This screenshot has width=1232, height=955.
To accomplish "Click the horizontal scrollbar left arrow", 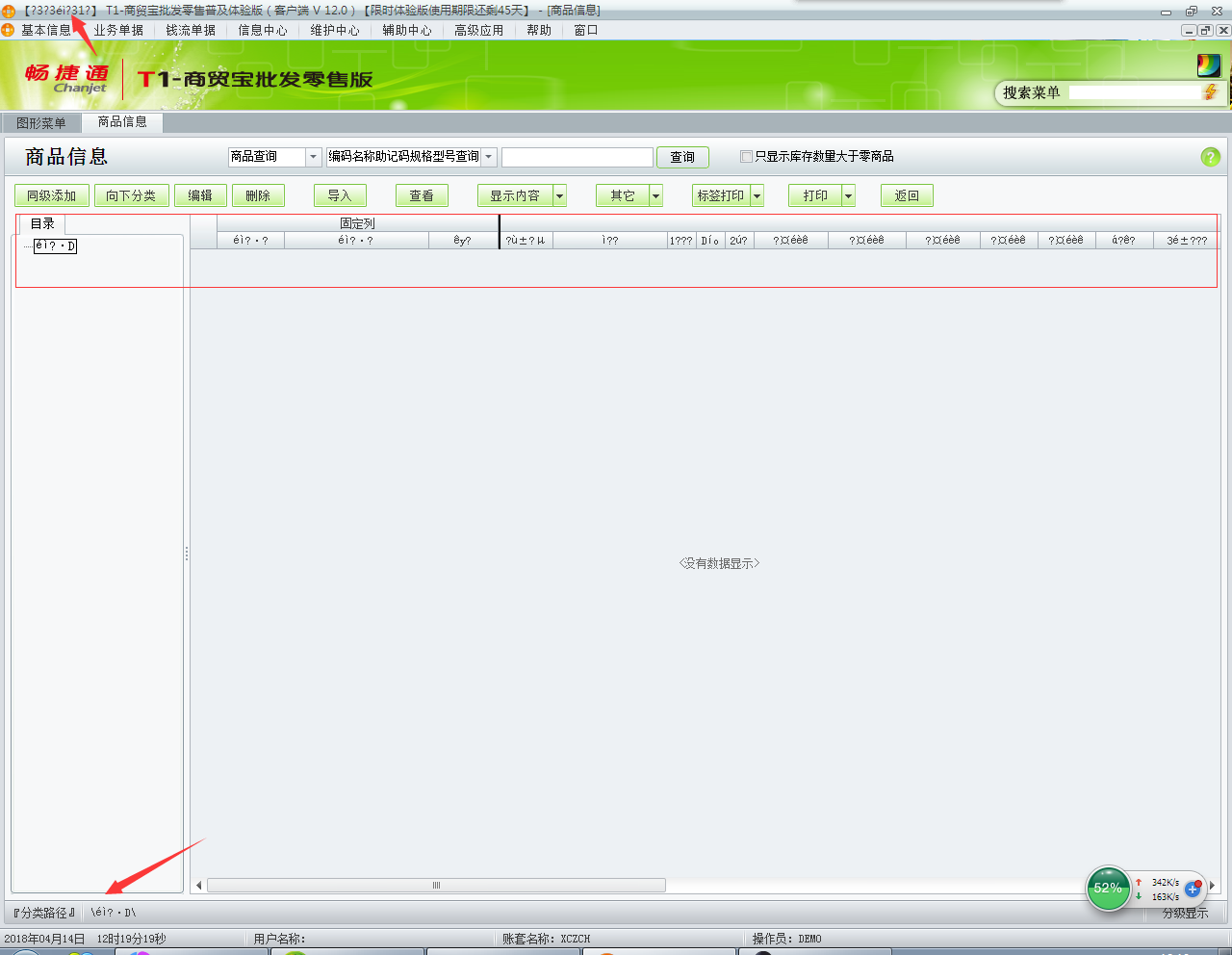I will pos(199,885).
